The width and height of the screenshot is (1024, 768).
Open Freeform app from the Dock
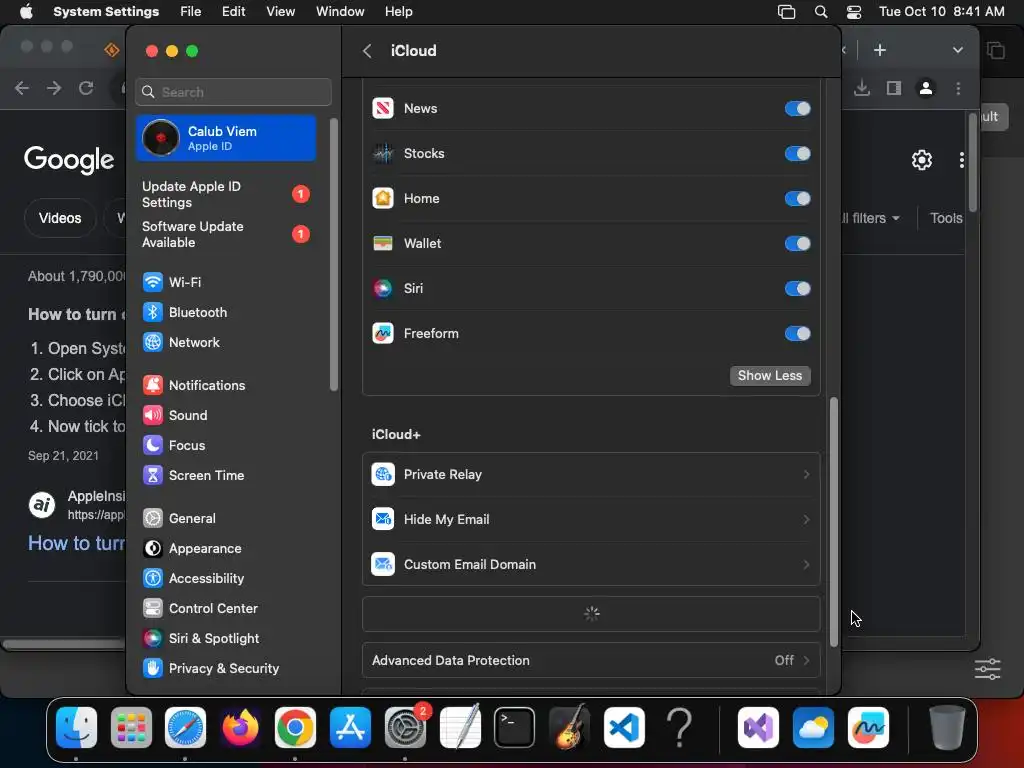[x=868, y=728]
